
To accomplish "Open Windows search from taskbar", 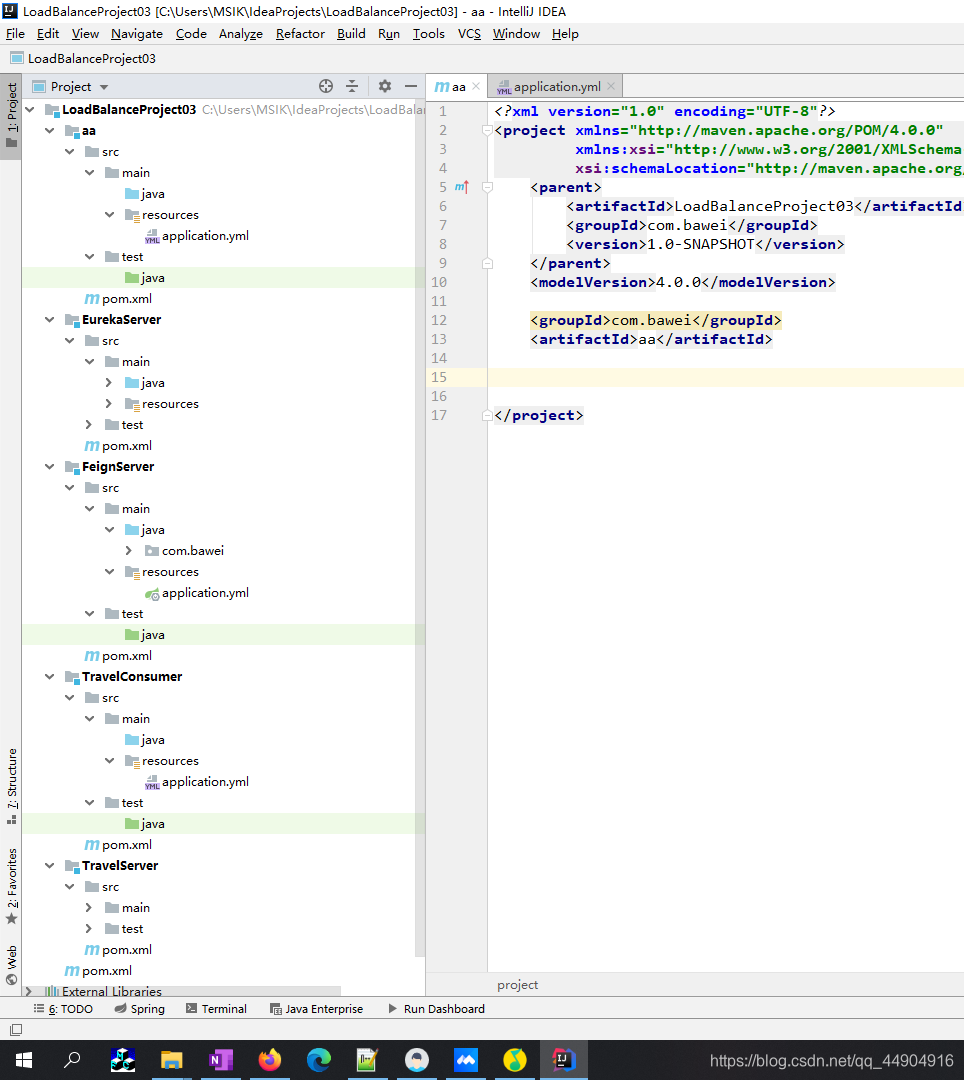I will click(x=72, y=1060).
